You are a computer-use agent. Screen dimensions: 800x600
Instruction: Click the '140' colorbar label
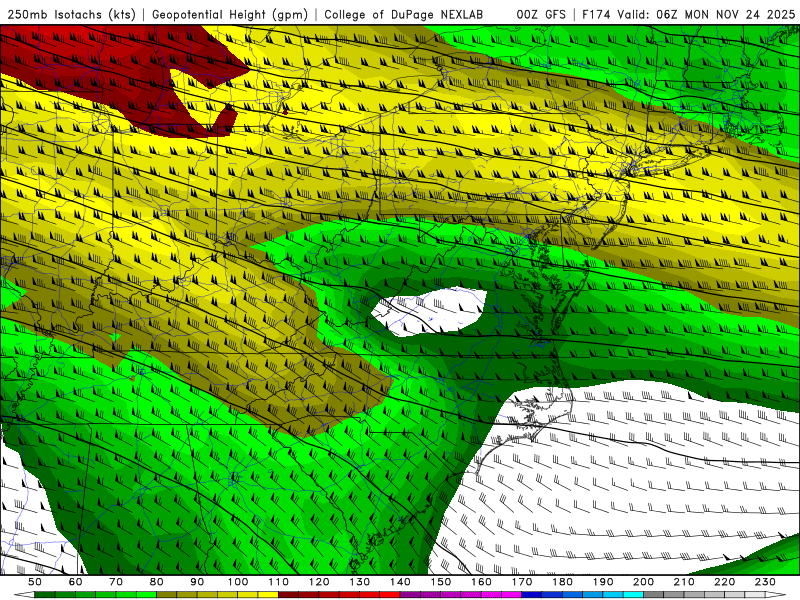(x=400, y=582)
